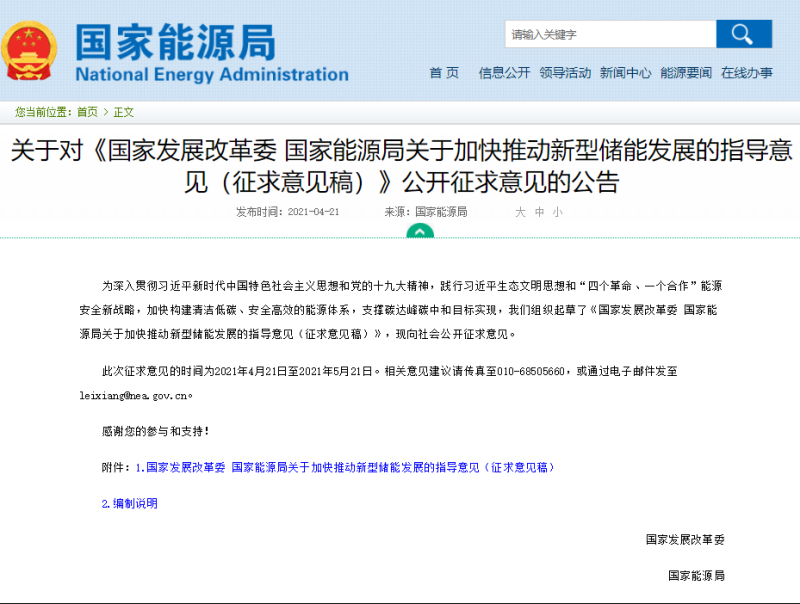Image resolution: width=800 pixels, height=604 pixels.
Task: Set font size to 小 (small)
Action: [558, 212]
